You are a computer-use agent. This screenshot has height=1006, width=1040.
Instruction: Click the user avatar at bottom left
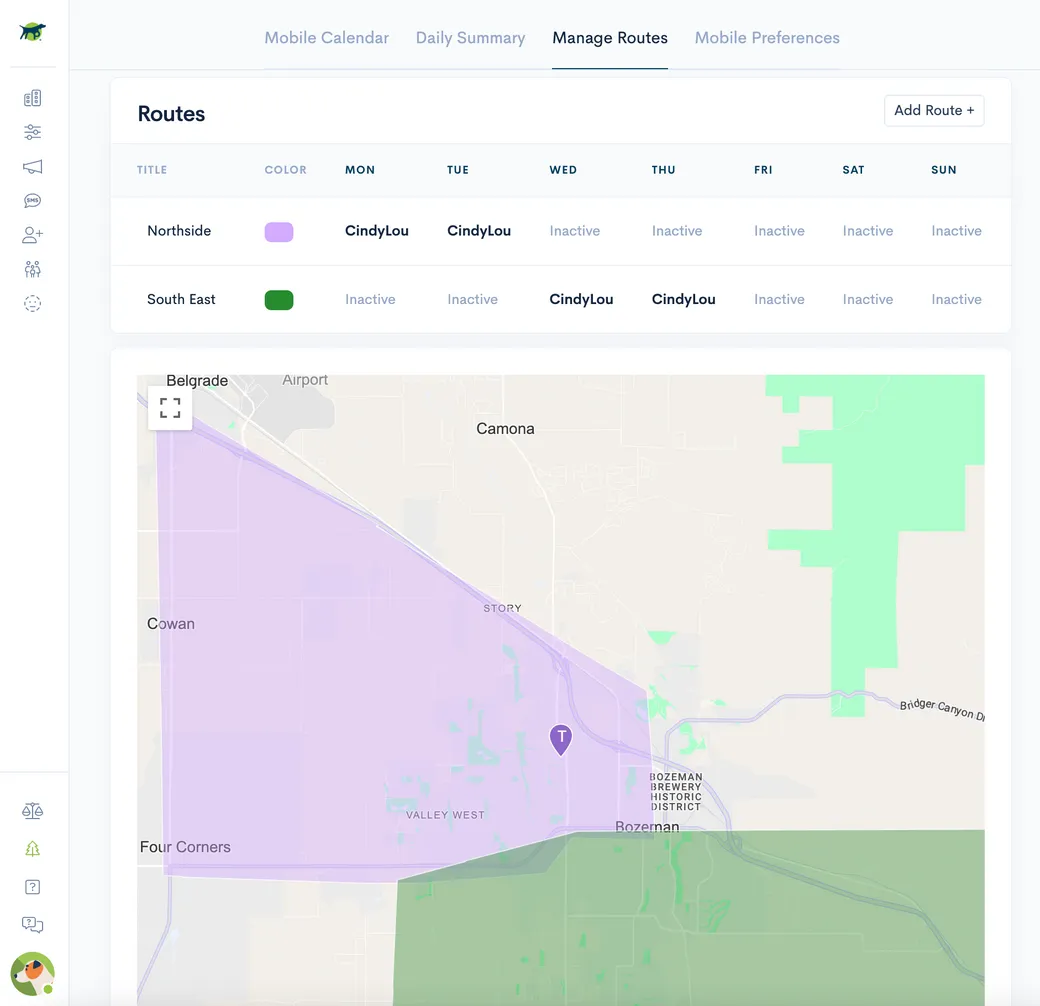point(32,973)
